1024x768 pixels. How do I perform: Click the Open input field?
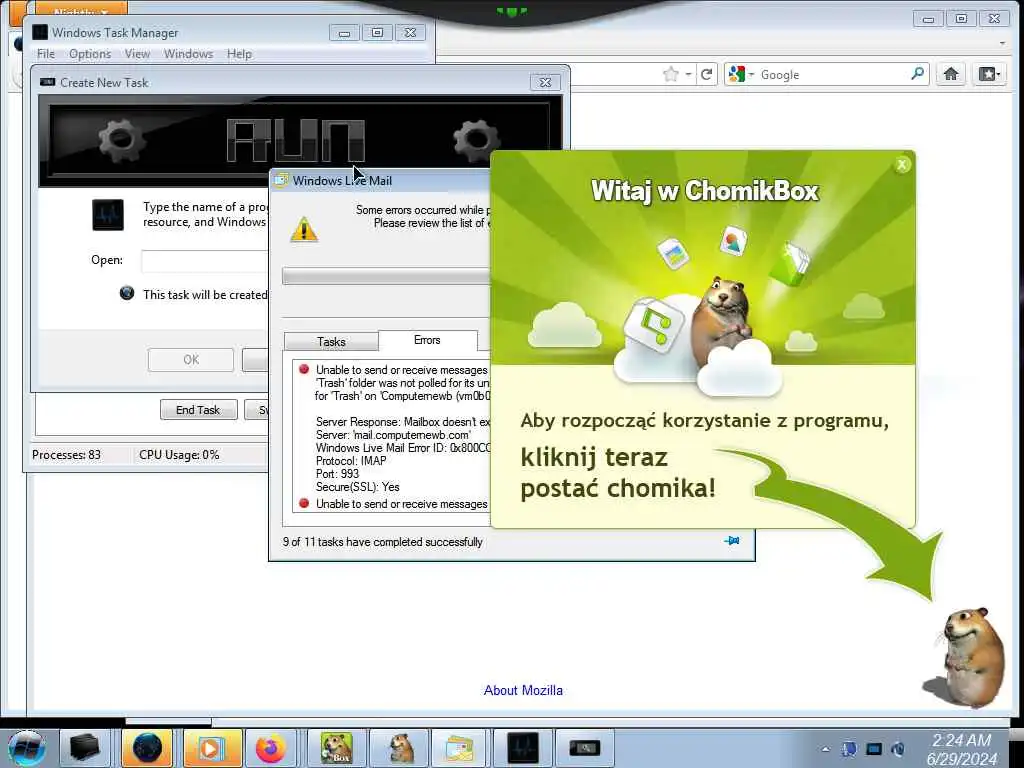pyautogui.click(x=204, y=261)
